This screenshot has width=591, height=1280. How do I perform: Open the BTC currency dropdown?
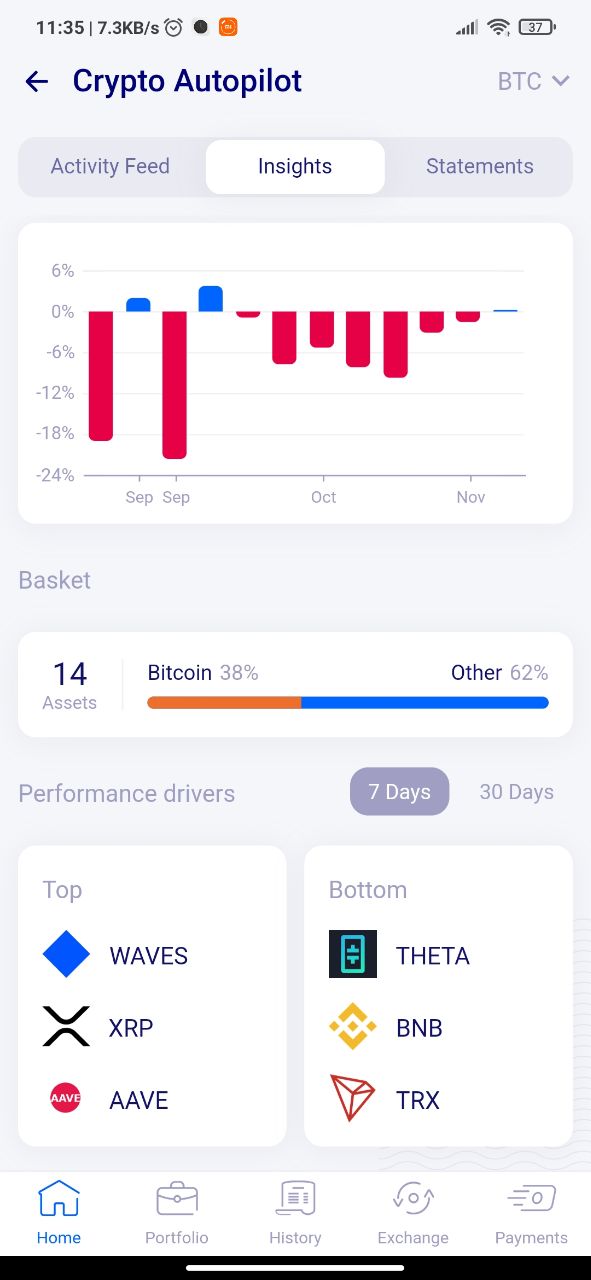pos(533,81)
